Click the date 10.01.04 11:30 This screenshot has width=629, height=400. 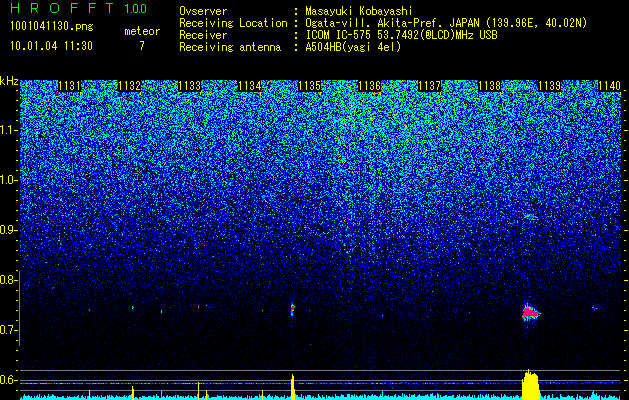point(51,46)
